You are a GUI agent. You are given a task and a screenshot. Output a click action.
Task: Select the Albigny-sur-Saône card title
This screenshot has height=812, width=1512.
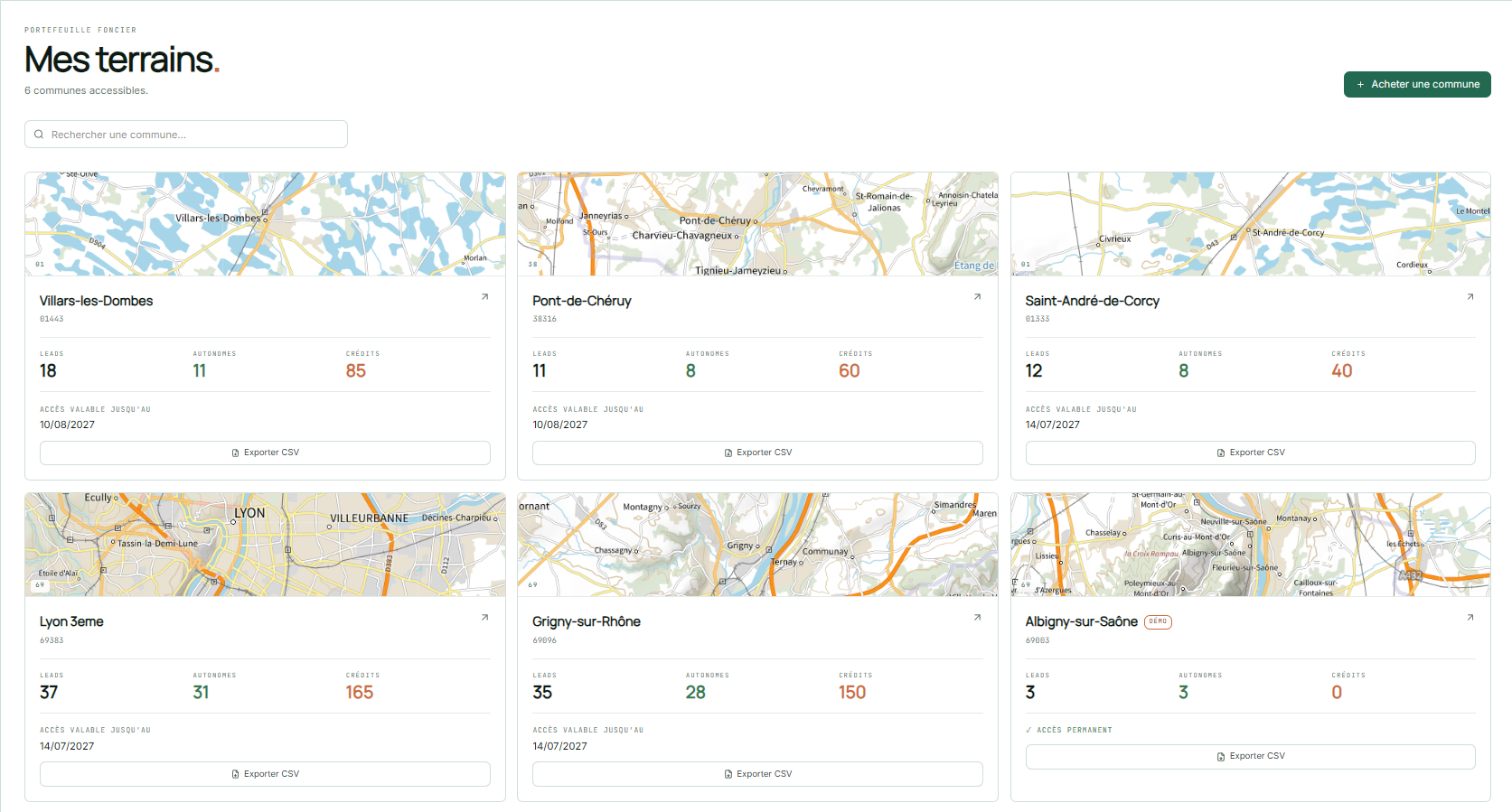pyautogui.click(x=1082, y=621)
